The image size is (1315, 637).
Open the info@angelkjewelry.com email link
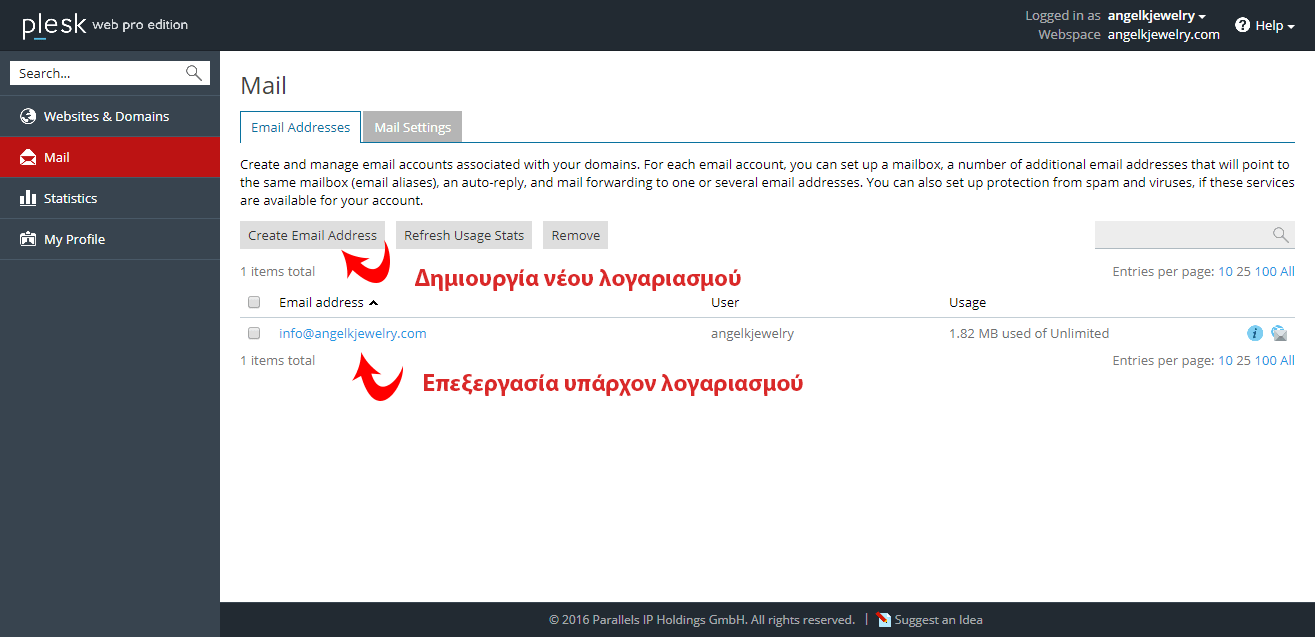[x=352, y=333]
